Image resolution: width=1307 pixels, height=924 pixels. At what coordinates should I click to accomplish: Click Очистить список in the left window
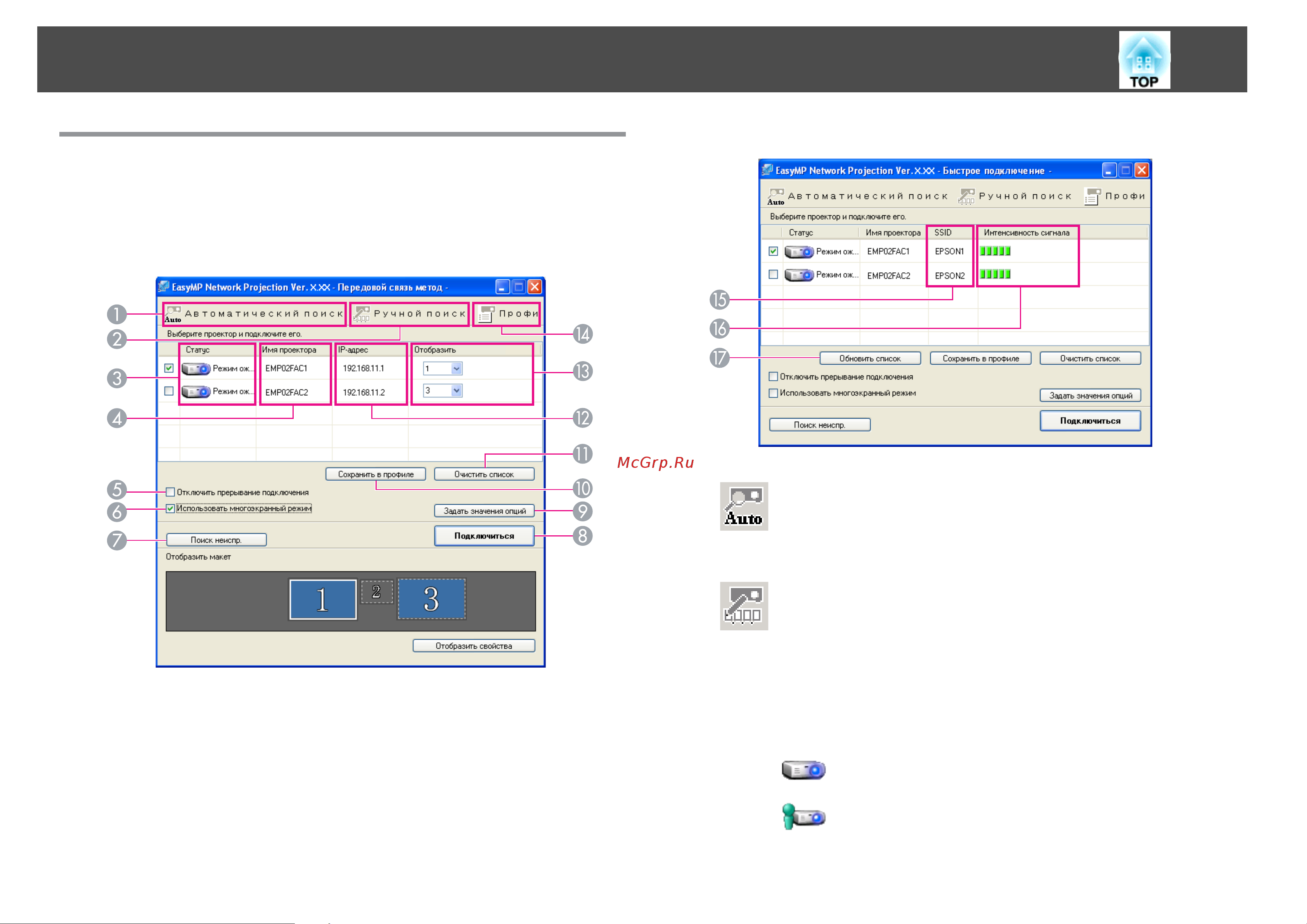[484, 474]
